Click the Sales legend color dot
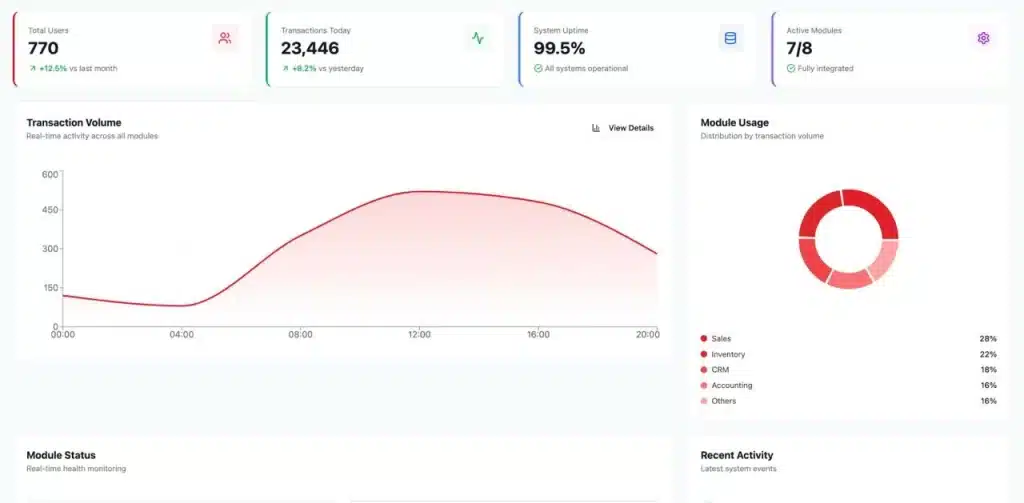This screenshot has height=503, width=1024. 703,338
